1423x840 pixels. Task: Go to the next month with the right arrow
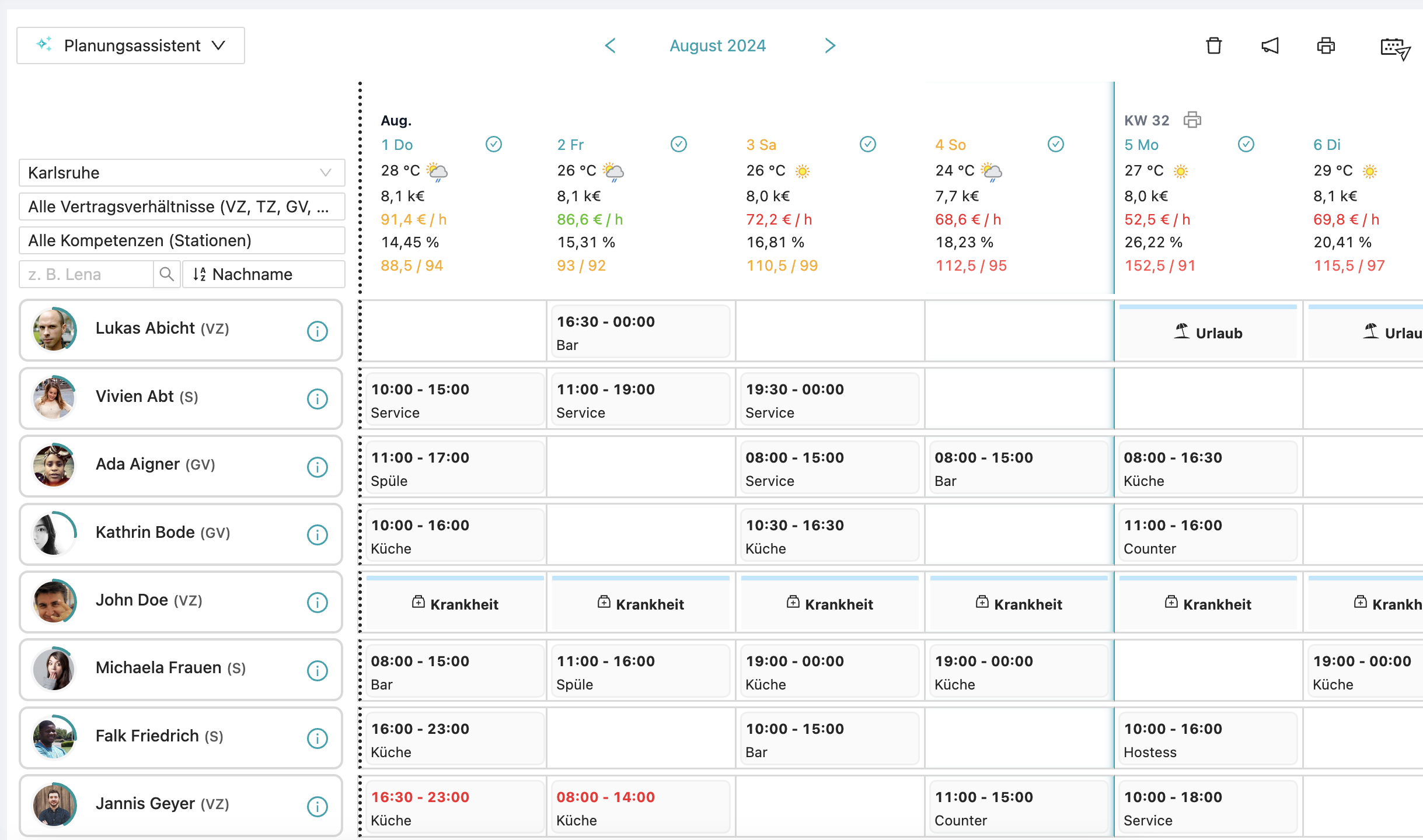pos(830,45)
